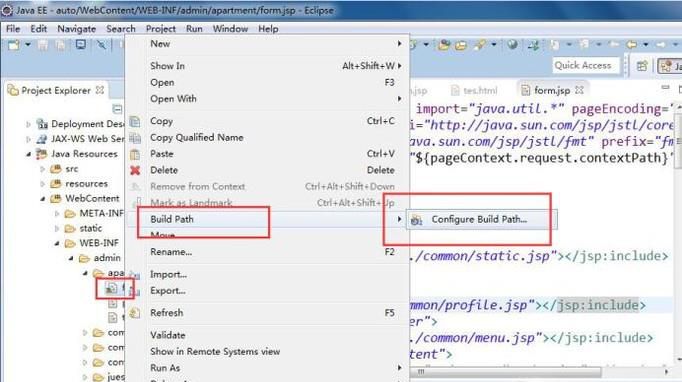
Task: Open the Window menu
Action: (230, 29)
